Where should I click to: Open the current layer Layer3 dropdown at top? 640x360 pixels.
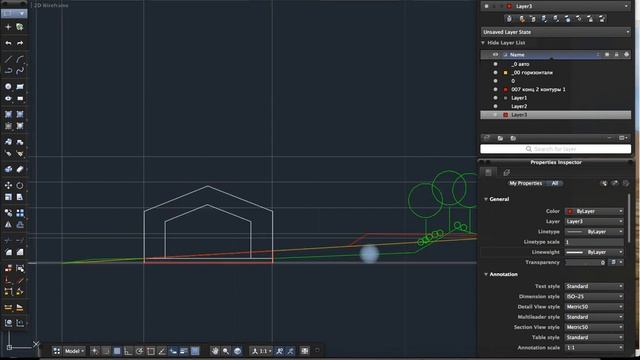(x=556, y=6)
